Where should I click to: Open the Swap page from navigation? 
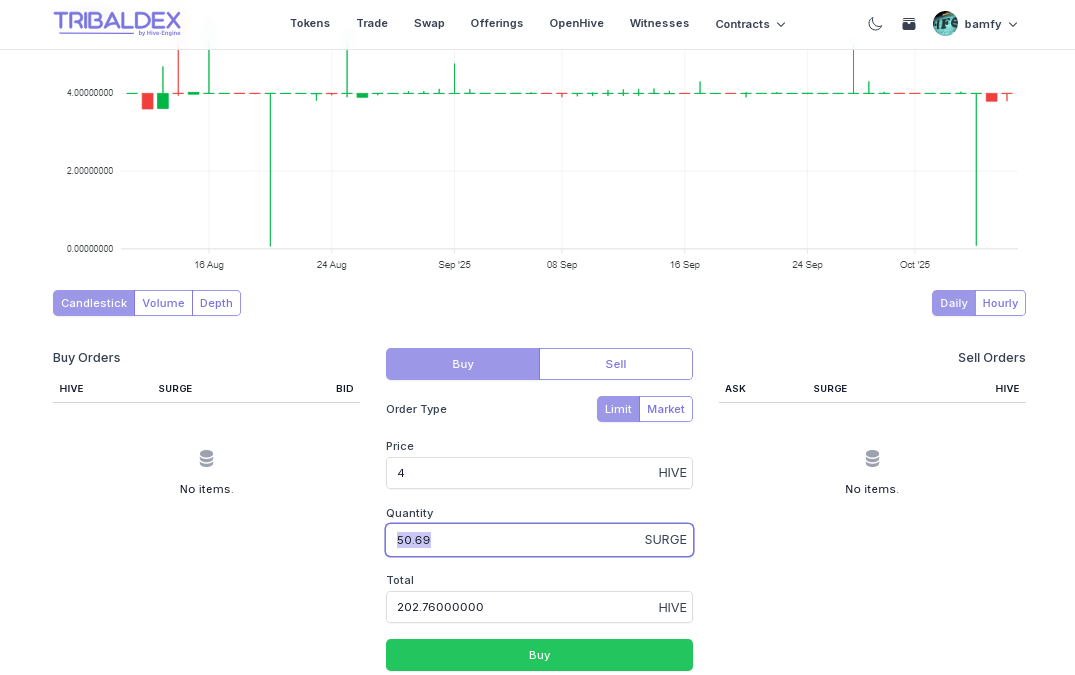pos(429,23)
